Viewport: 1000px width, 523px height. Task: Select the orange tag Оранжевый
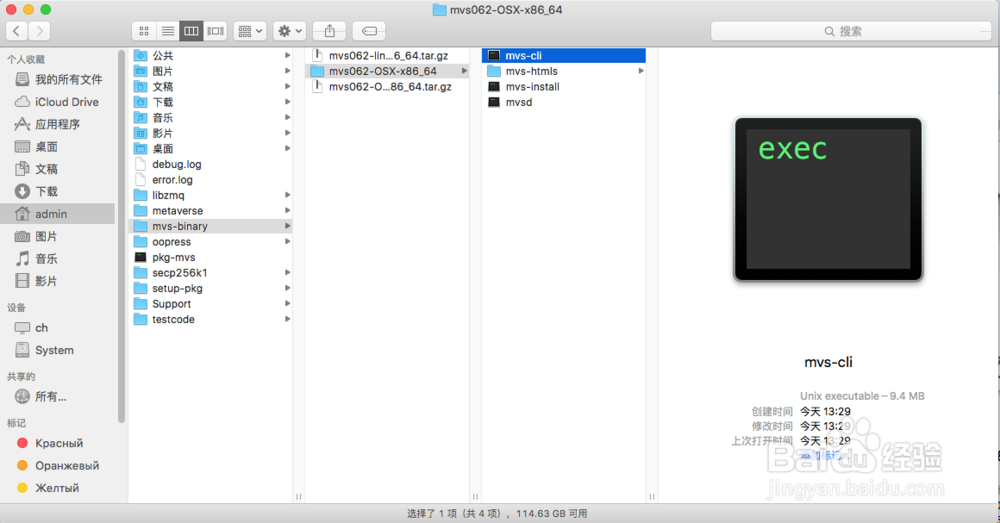click(x=58, y=465)
